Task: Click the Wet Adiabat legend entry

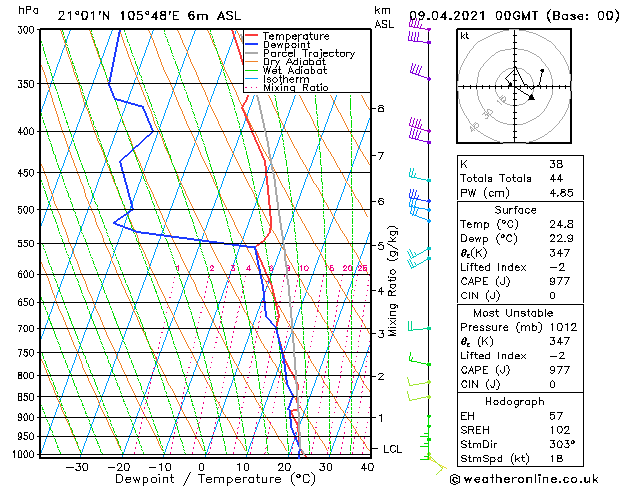Action: tap(286, 71)
